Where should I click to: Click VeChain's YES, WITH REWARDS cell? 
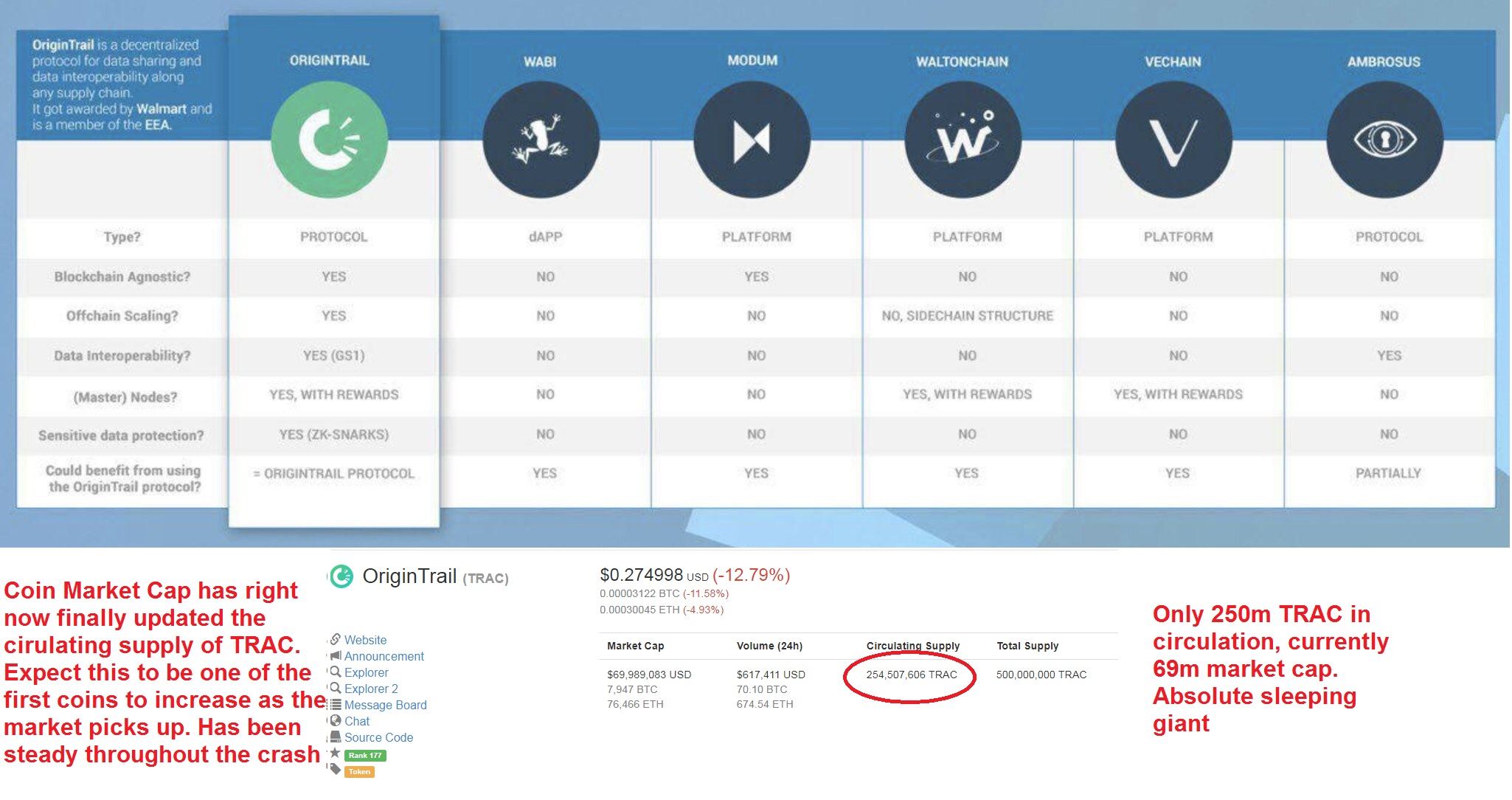pos(1178,394)
